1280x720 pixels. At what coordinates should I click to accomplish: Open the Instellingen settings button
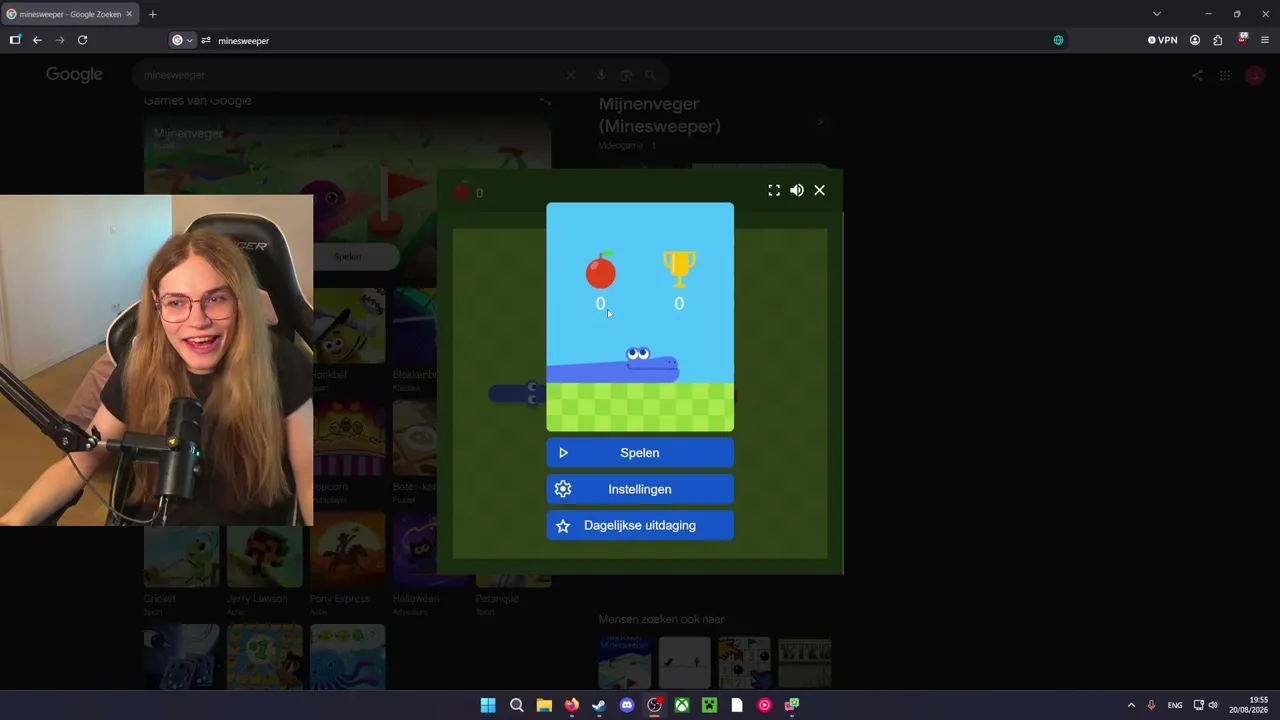click(640, 489)
